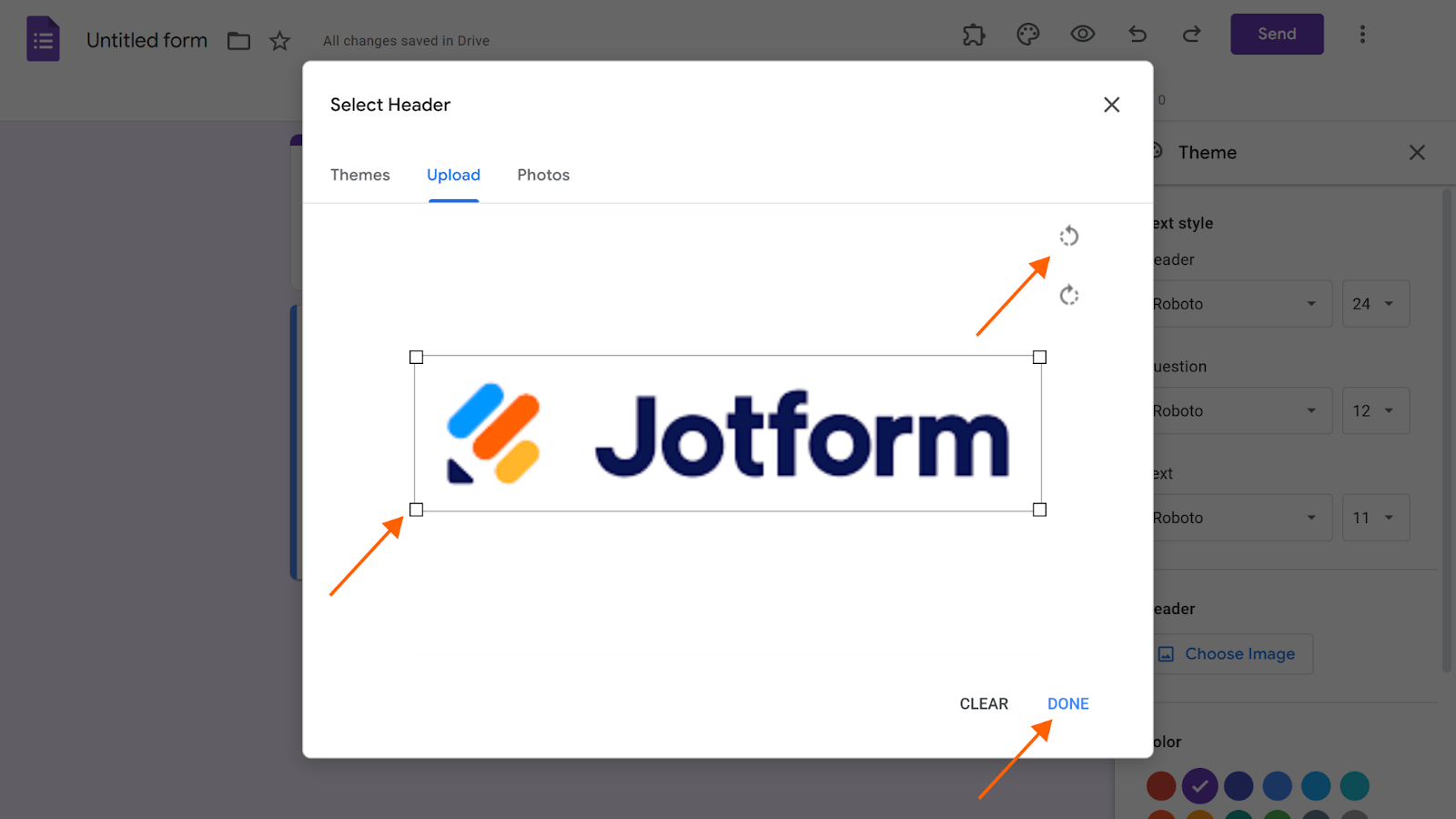Click the top-left crop handle

[417, 358]
